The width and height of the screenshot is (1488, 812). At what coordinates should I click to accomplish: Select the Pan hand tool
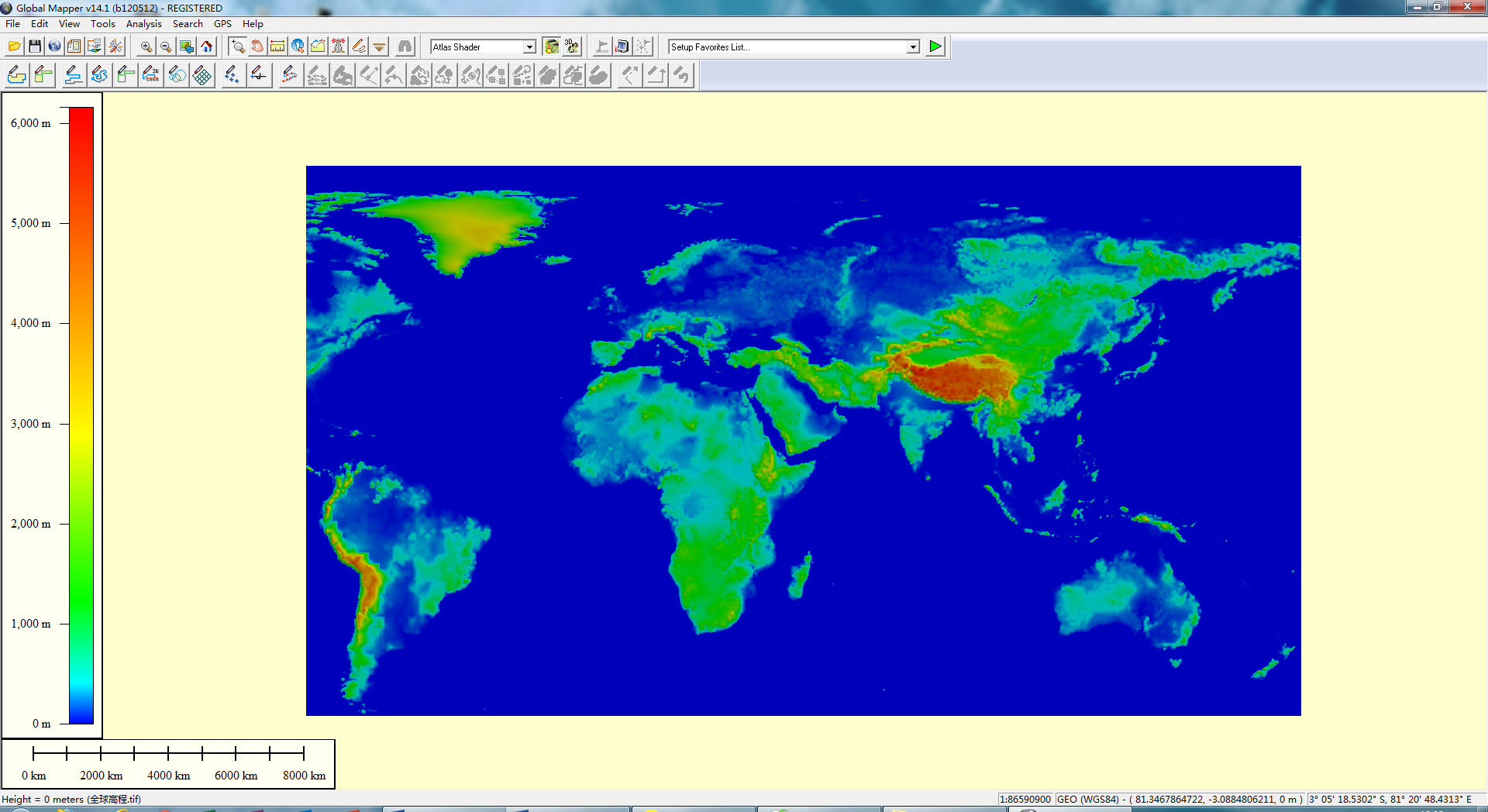(x=257, y=46)
